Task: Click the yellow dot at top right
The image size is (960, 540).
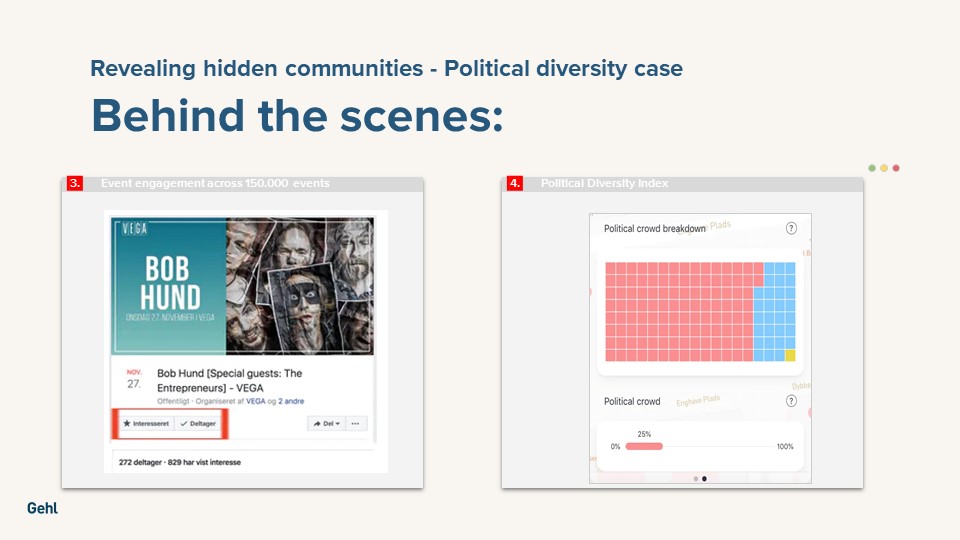Action: coord(884,168)
